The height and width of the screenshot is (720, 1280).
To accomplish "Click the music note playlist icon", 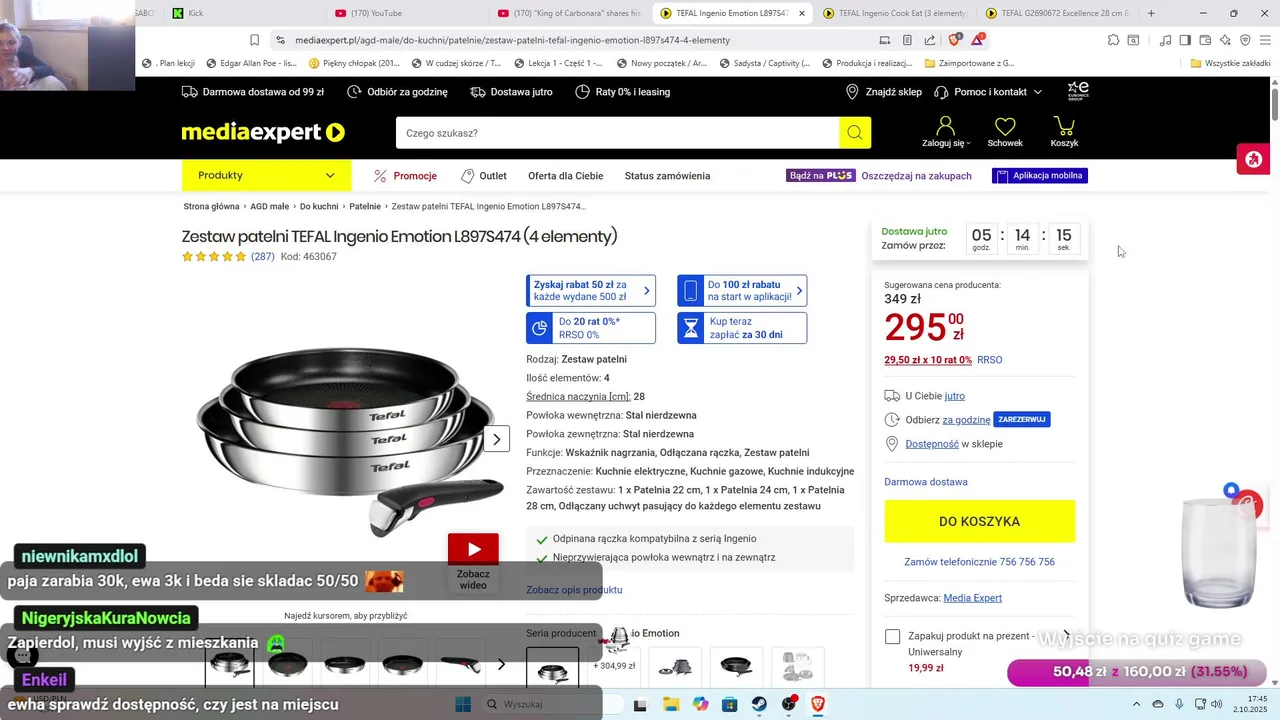I will 1165,40.
